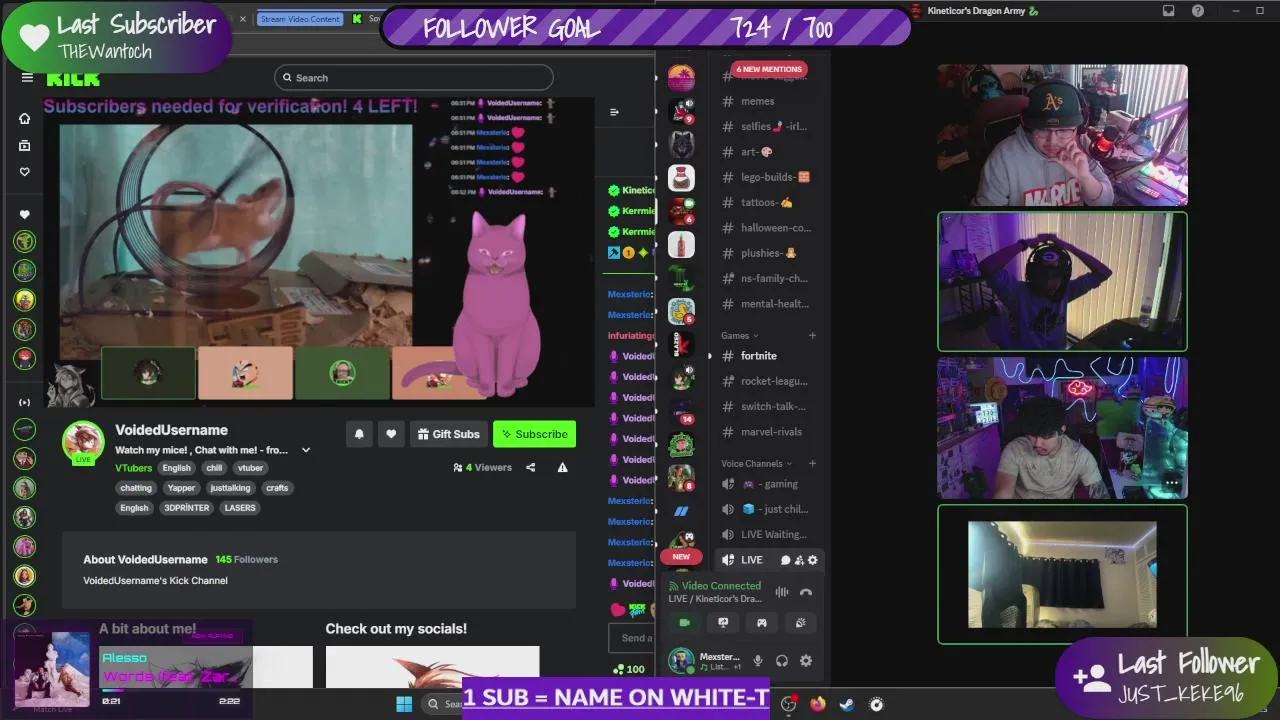Disconnect from the Discord voice call
Viewport: 1280px width, 720px height.
tap(806, 592)
